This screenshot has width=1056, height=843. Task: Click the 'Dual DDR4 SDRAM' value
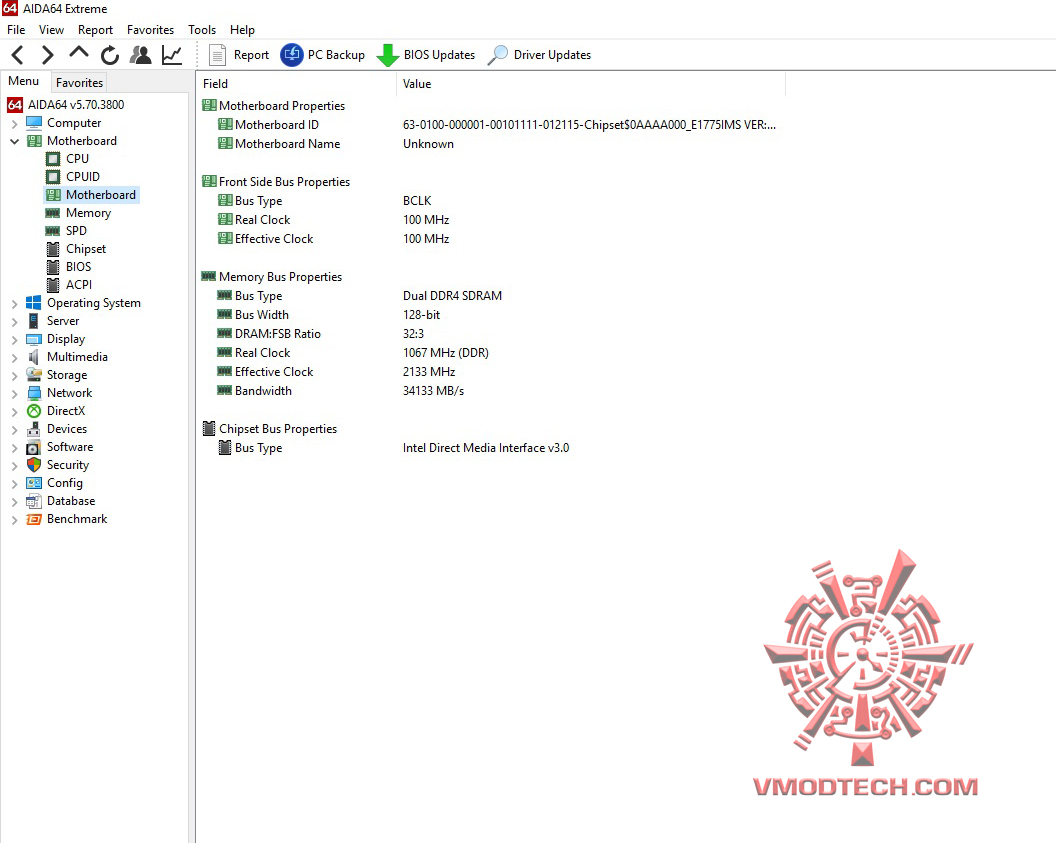pos(452,296)
